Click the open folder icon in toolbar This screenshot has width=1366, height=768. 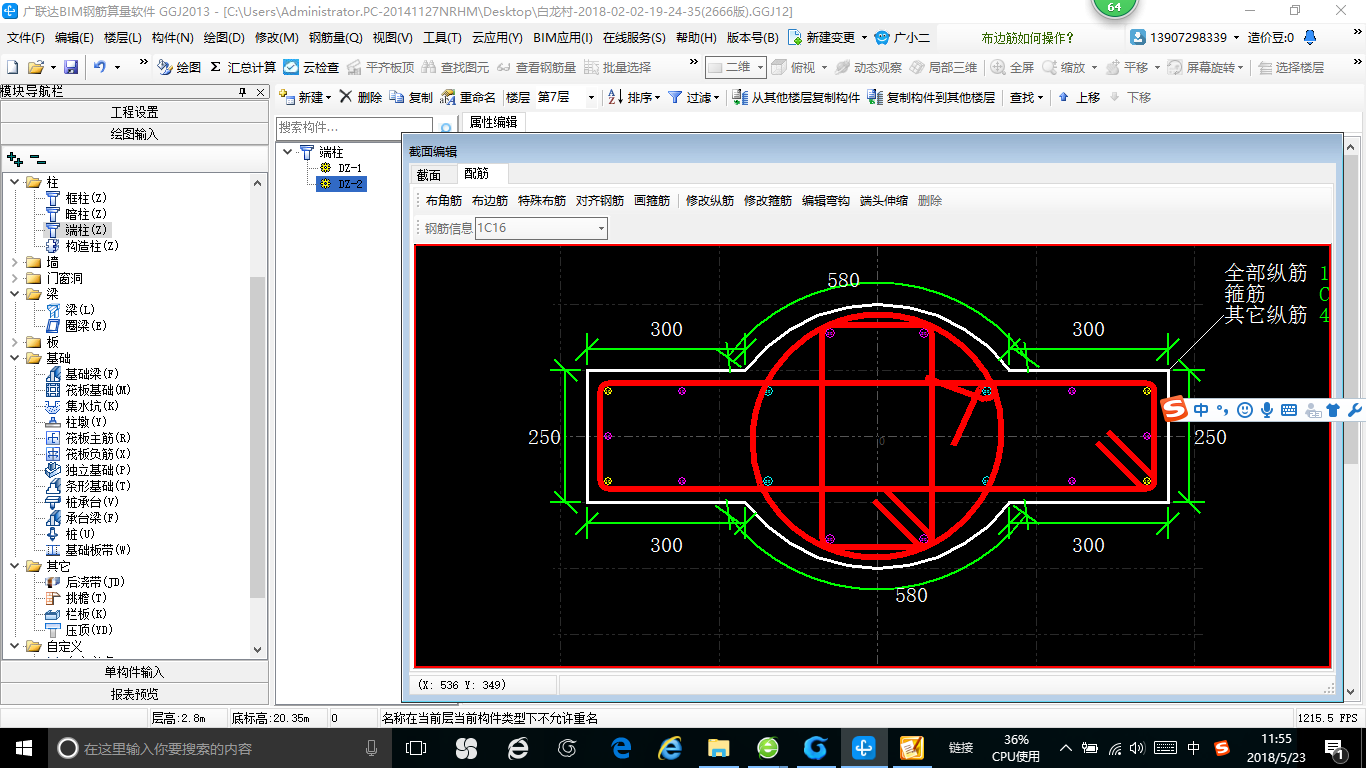click(x=35, y=67)
